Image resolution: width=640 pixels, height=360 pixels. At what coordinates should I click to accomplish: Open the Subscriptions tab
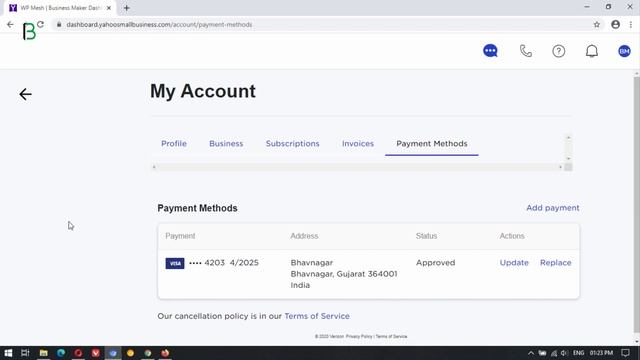coord(293,144)
